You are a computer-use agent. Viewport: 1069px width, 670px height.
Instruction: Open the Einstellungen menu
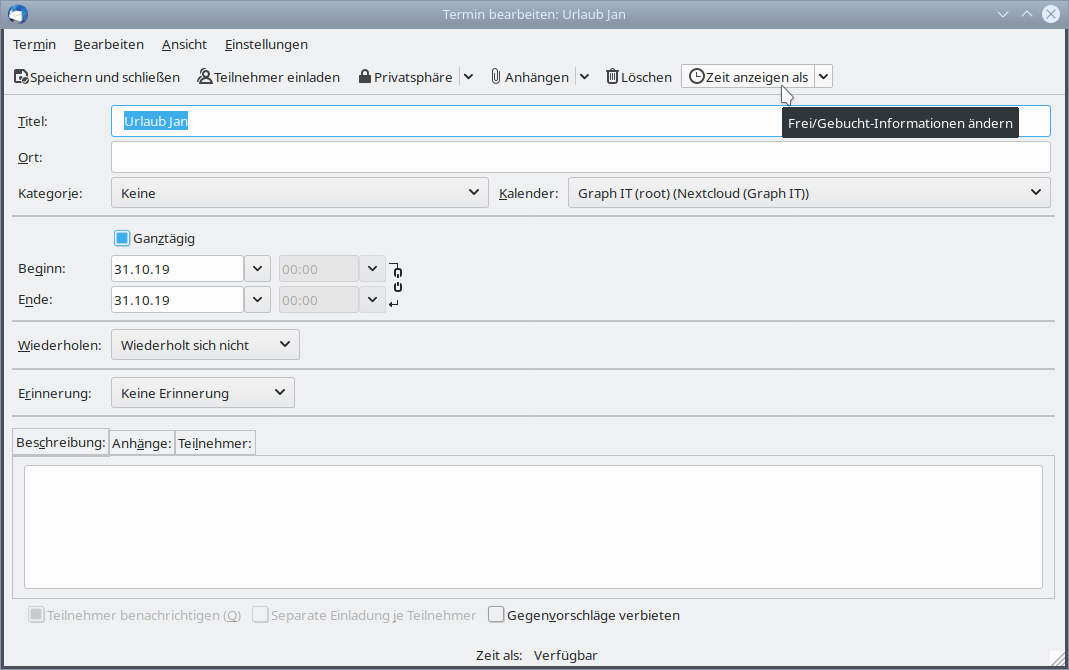click(266, 44)
